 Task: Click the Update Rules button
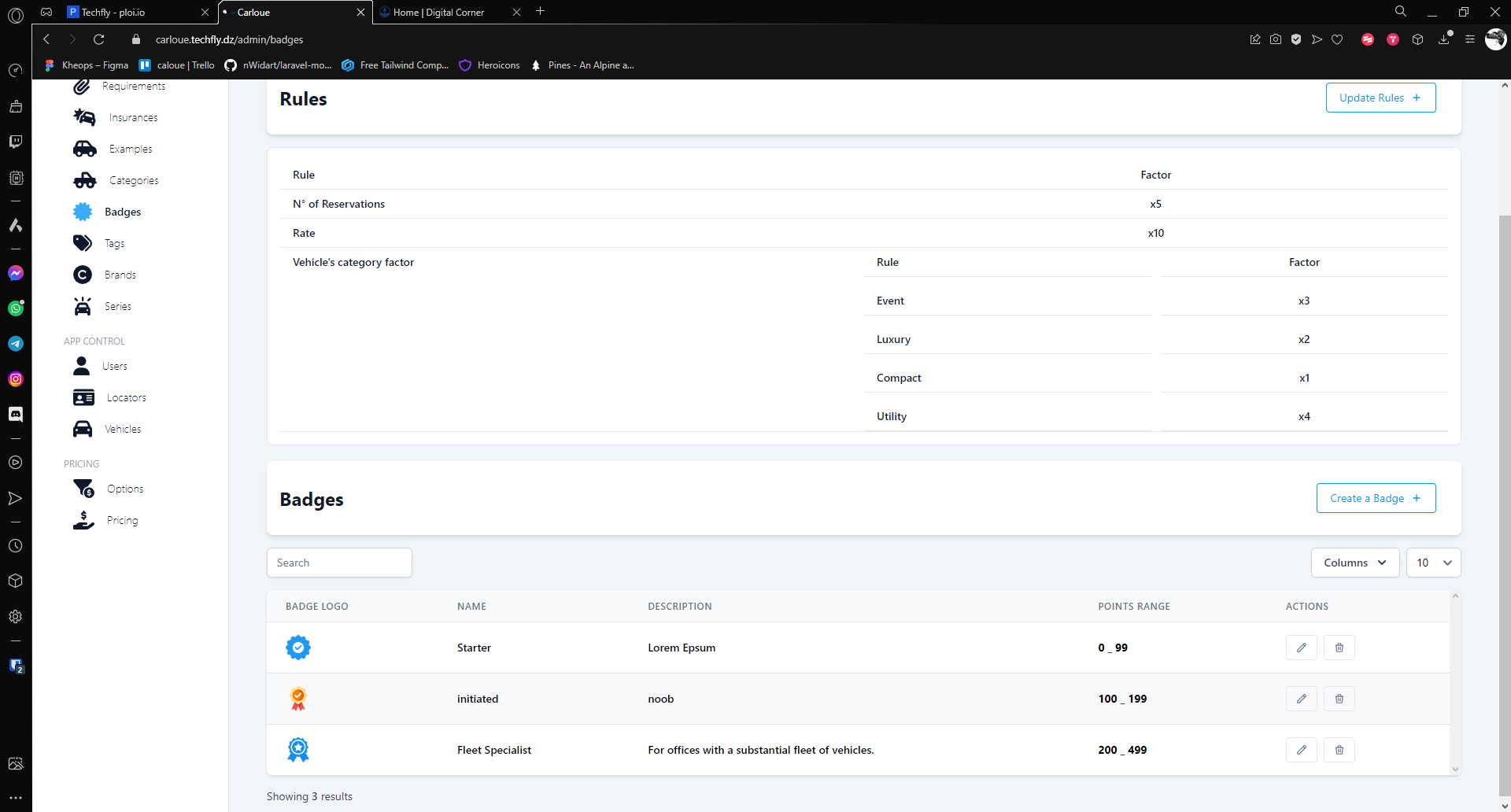[x=1380, y=98]
